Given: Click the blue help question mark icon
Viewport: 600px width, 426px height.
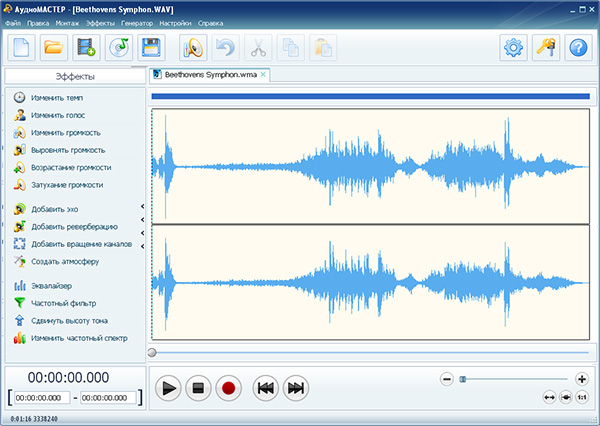Looking at the screenshot, I should coord(577,46).
